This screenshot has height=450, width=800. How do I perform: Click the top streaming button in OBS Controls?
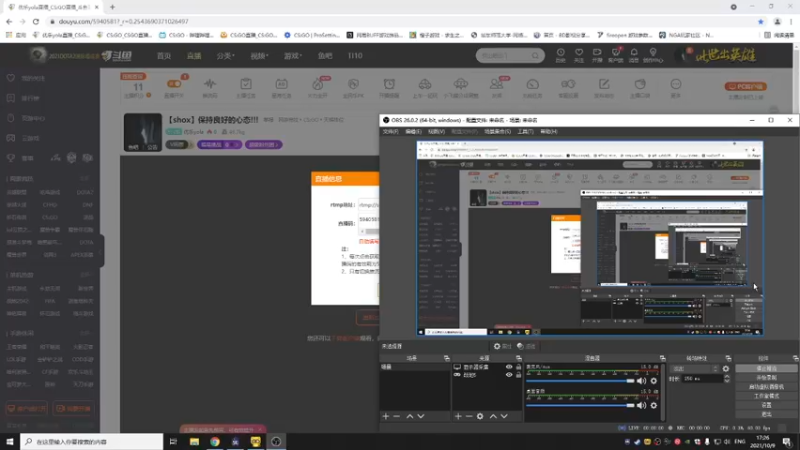766,368
